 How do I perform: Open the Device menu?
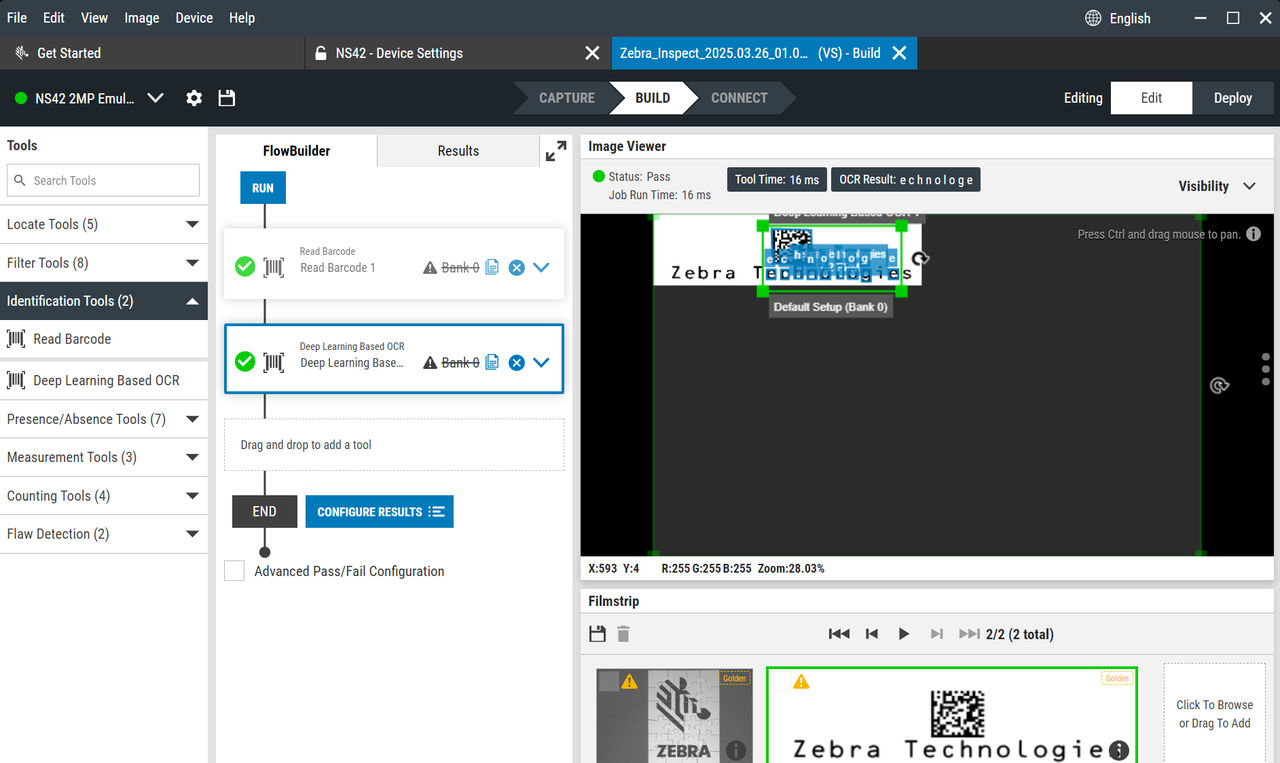194,18
